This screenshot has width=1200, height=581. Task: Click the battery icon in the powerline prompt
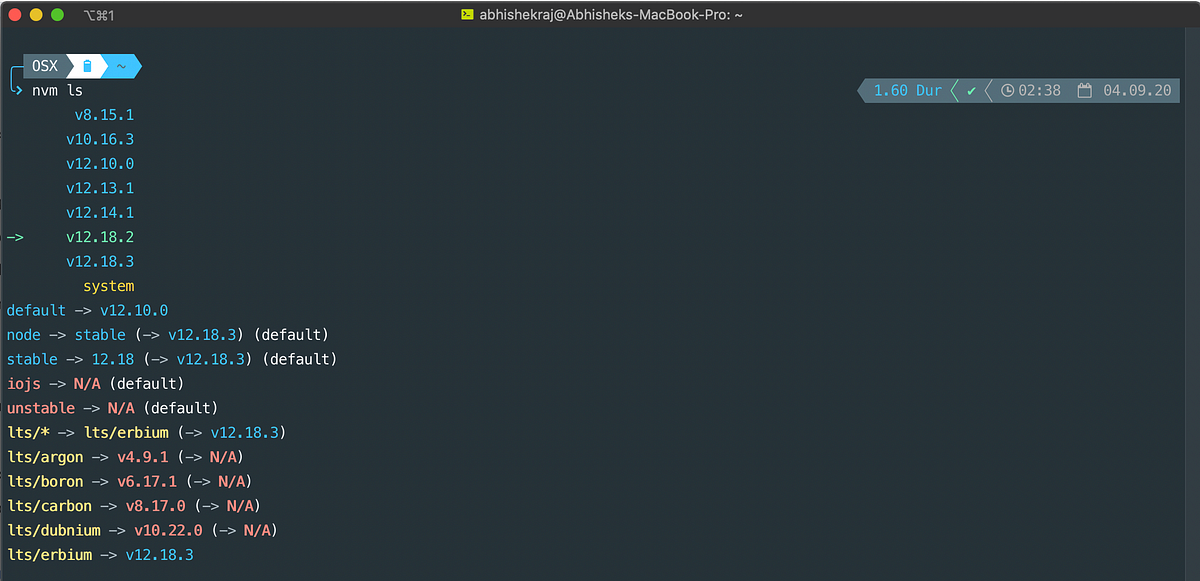click(88, 66)
